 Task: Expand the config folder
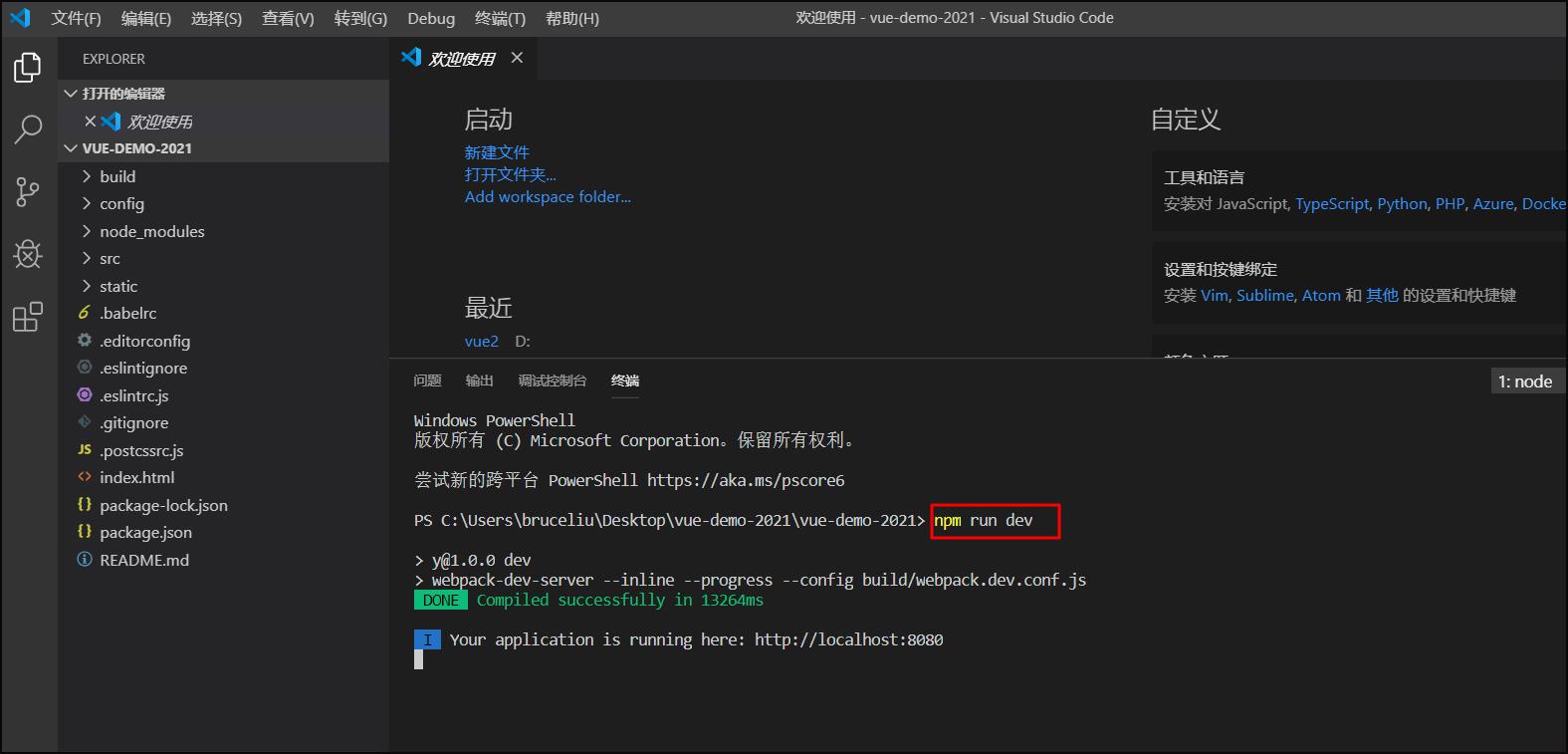(87, 203)
